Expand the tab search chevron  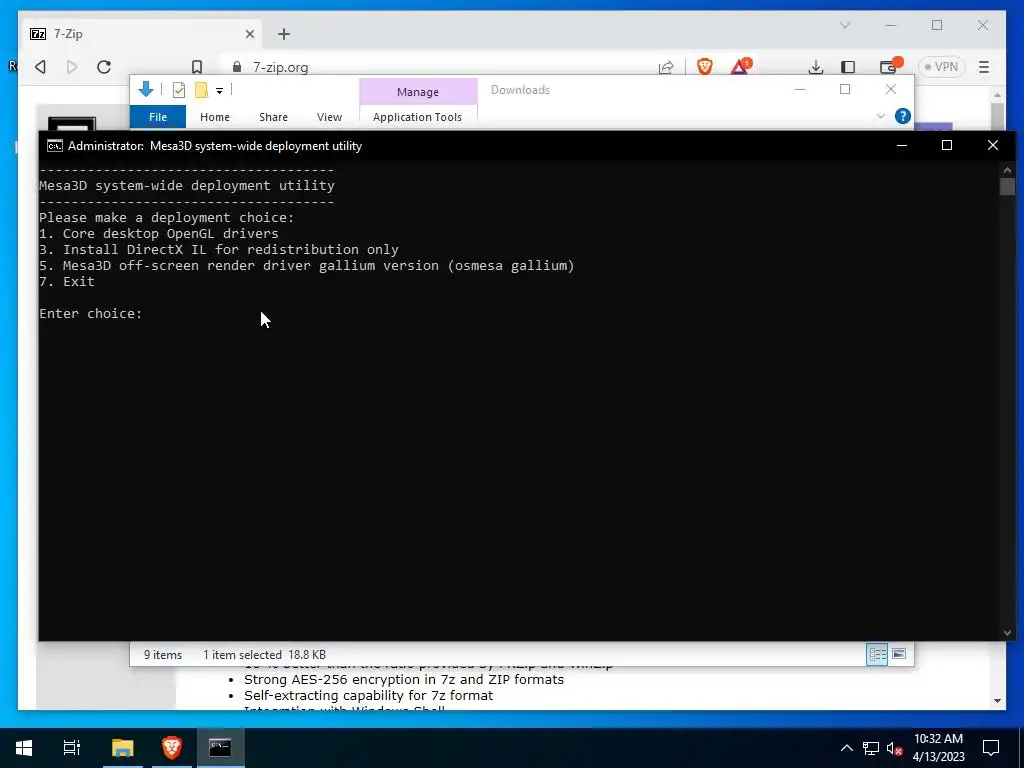pos(844,25)
